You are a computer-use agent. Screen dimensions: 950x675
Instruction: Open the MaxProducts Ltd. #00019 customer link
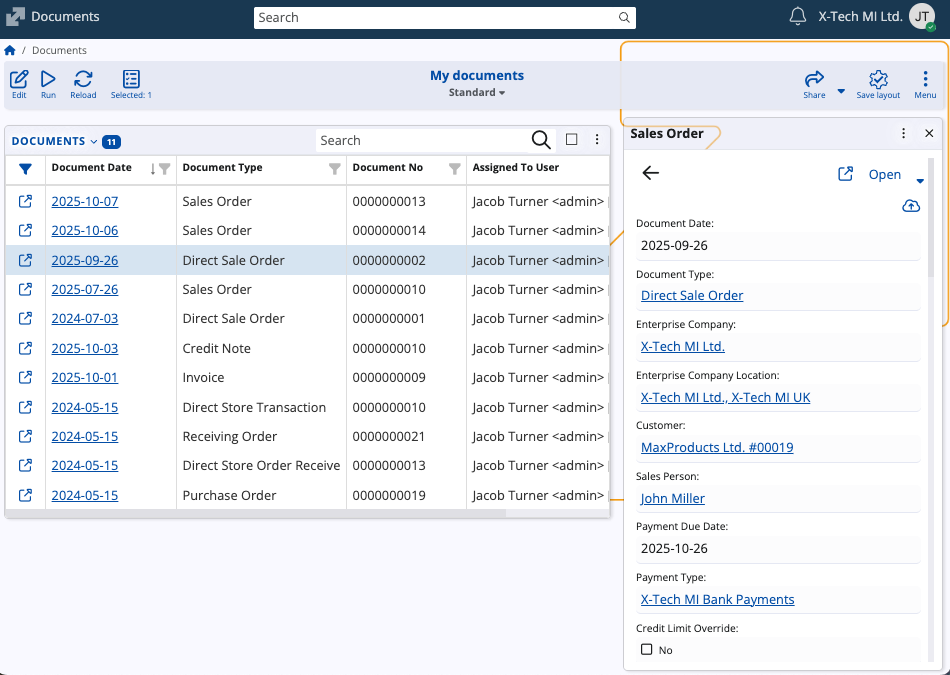[x=716, y=448]
